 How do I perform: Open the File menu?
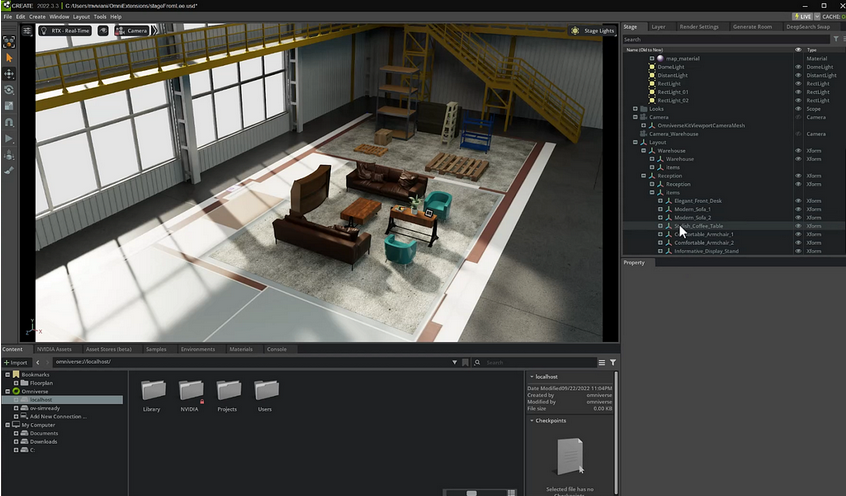(8, 17)
